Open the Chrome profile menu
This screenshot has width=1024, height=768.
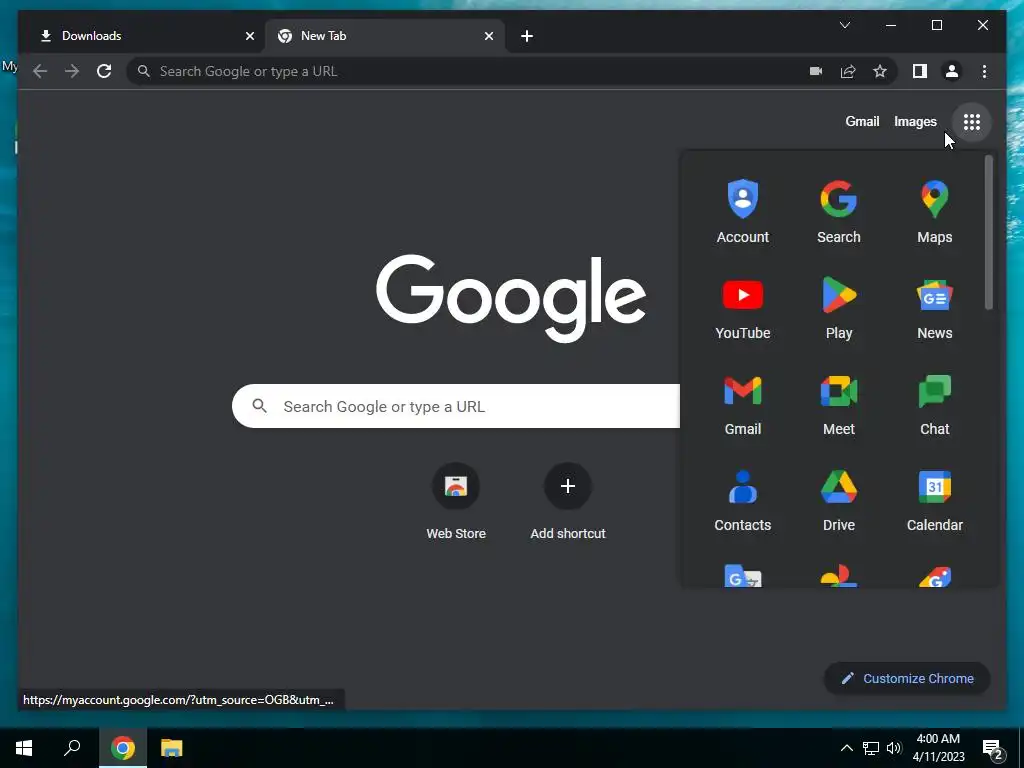click(952, 71)
